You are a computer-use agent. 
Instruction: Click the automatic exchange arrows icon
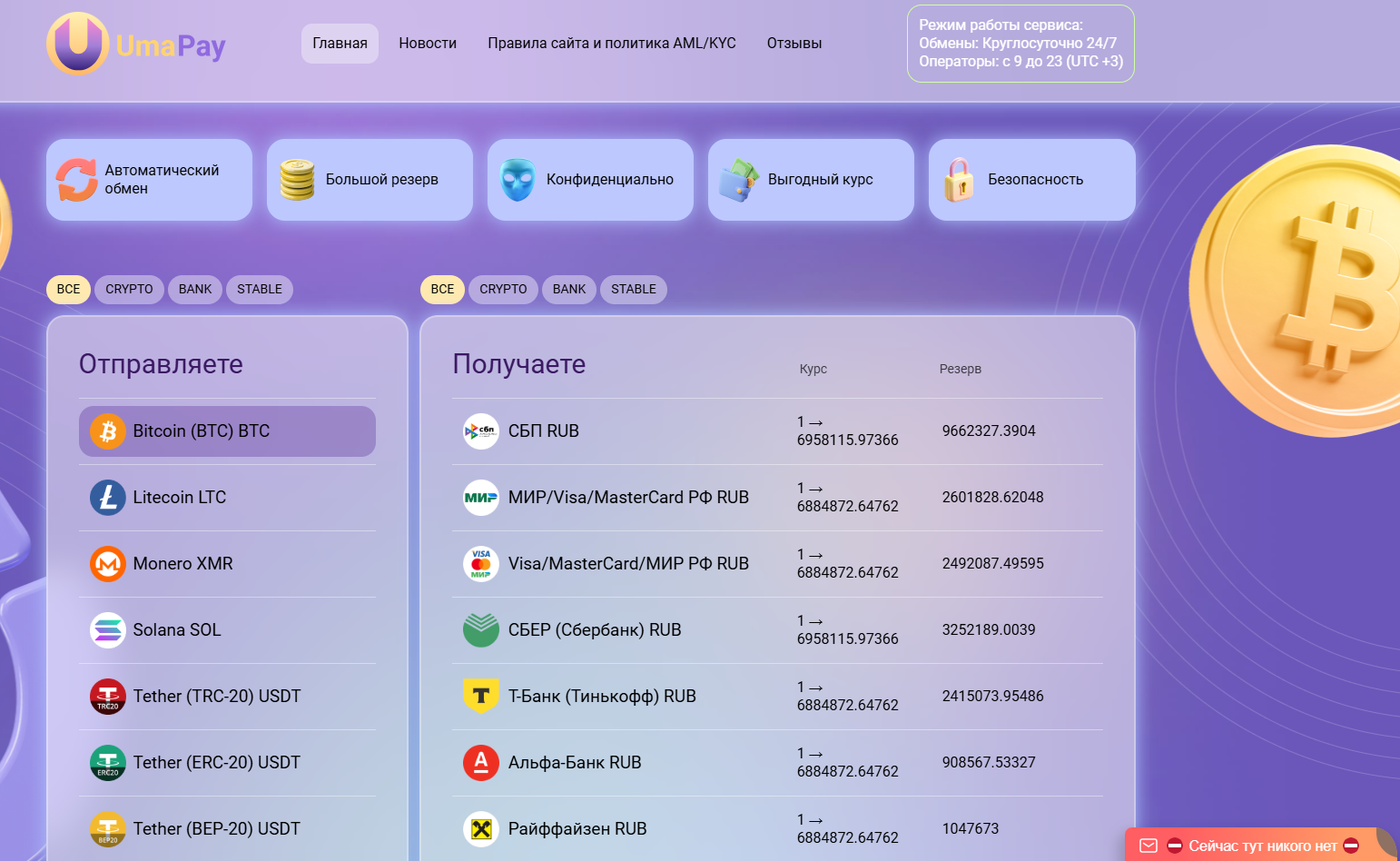(x=76, y=180)
